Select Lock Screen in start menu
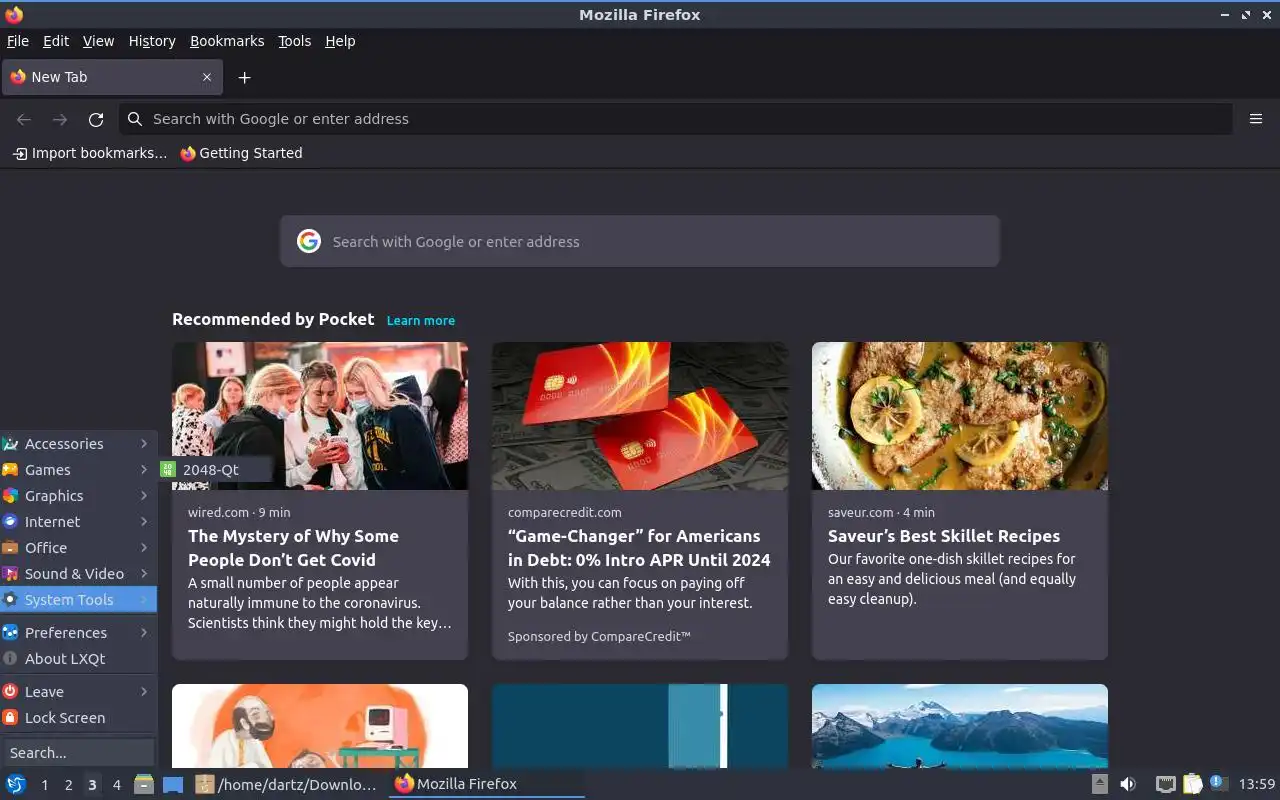 click(78, 718)
